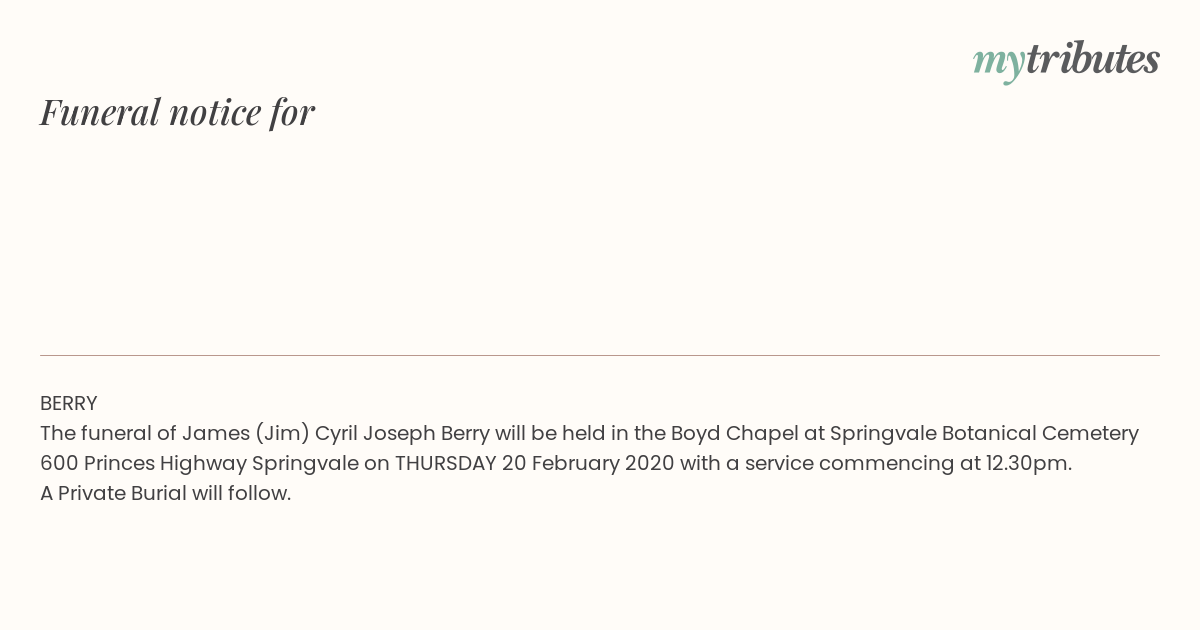The width and height of the screenshot is (1200, 630).
Task: Click the horizontal divider line
Action: [x=600, y=355]
